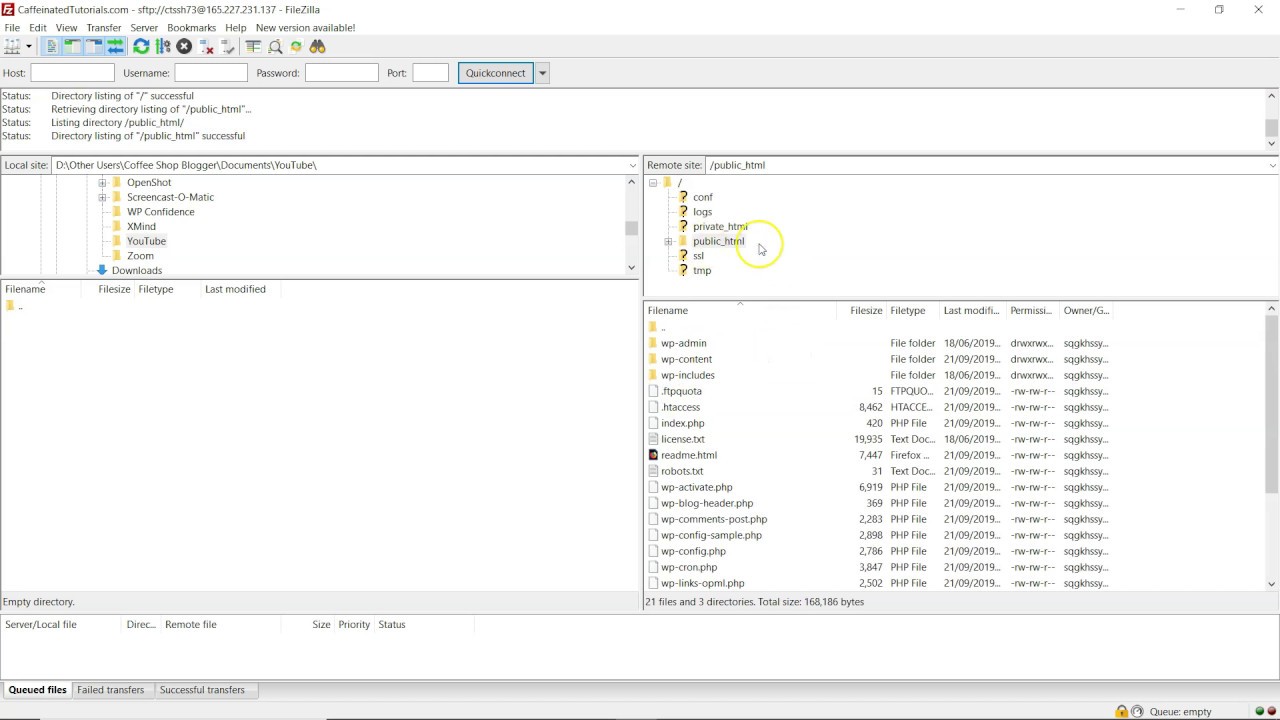Image resolution: width=1280 pixels, height=720 pixels.
Task: Collapse the remote root directory
Action: tap(653, 183)
